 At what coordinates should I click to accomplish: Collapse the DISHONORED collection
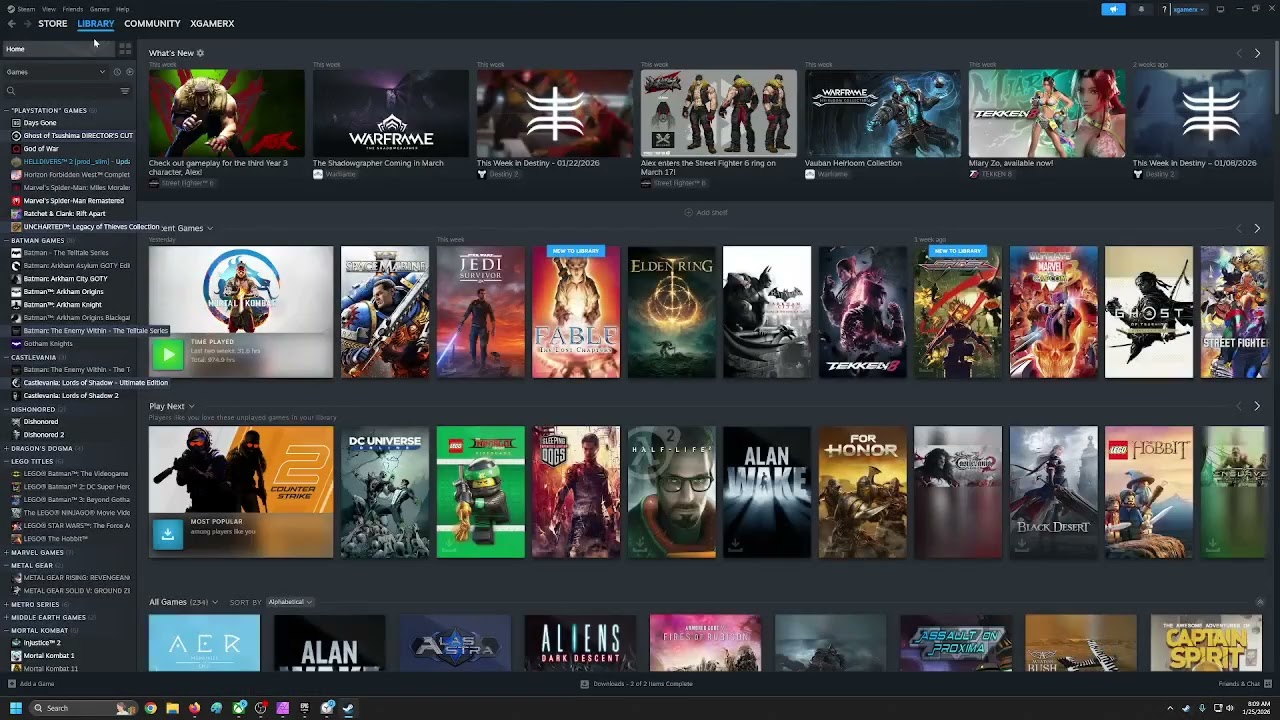(6, 409)
